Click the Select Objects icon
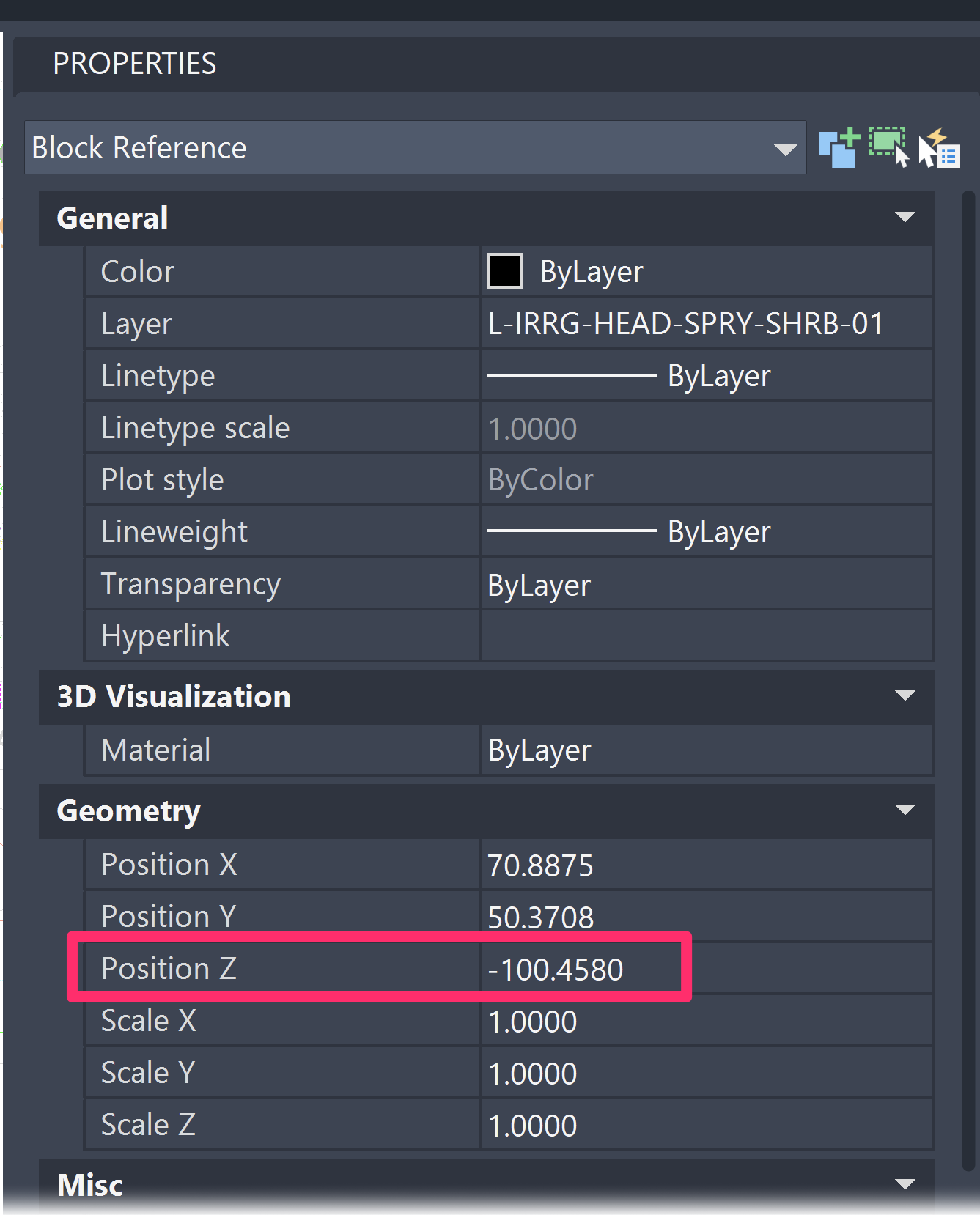 tap(889, 147)
